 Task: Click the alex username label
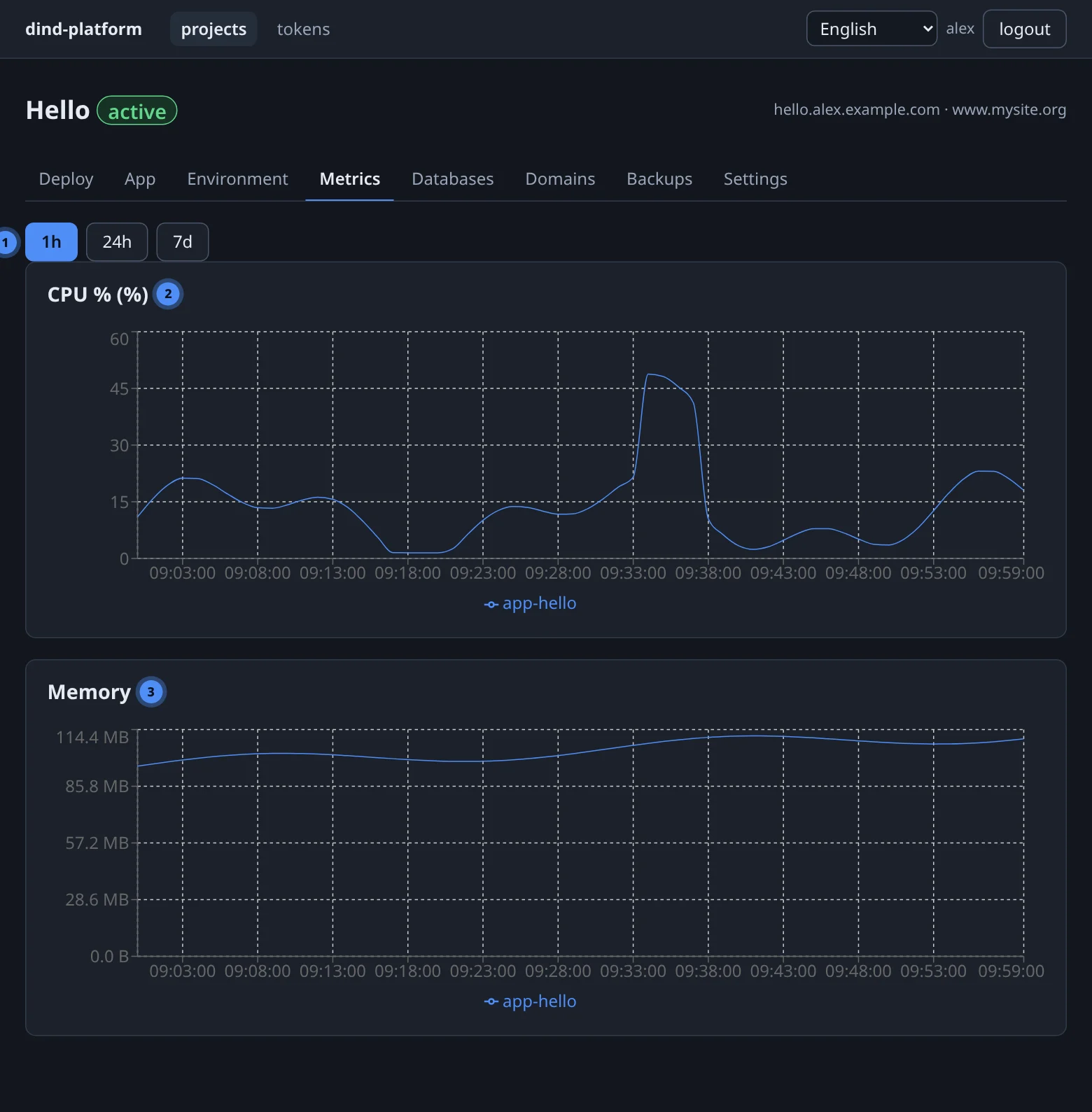coord(960,29)
